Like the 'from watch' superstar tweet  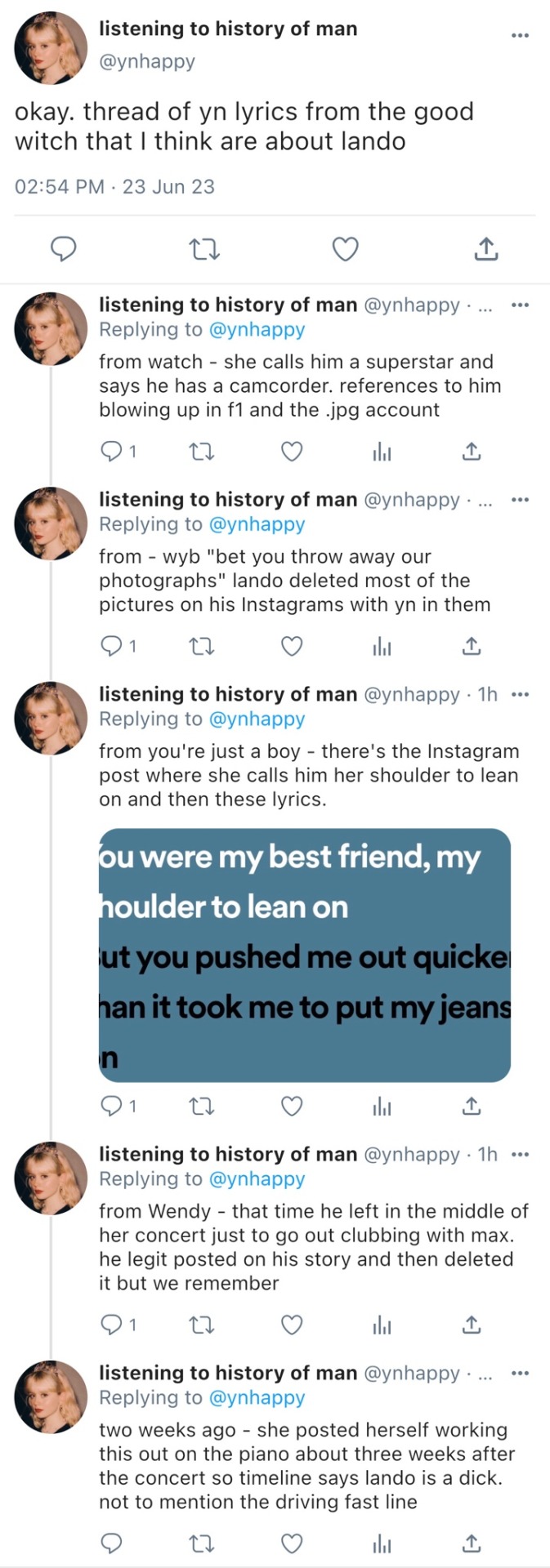point(292,451)
